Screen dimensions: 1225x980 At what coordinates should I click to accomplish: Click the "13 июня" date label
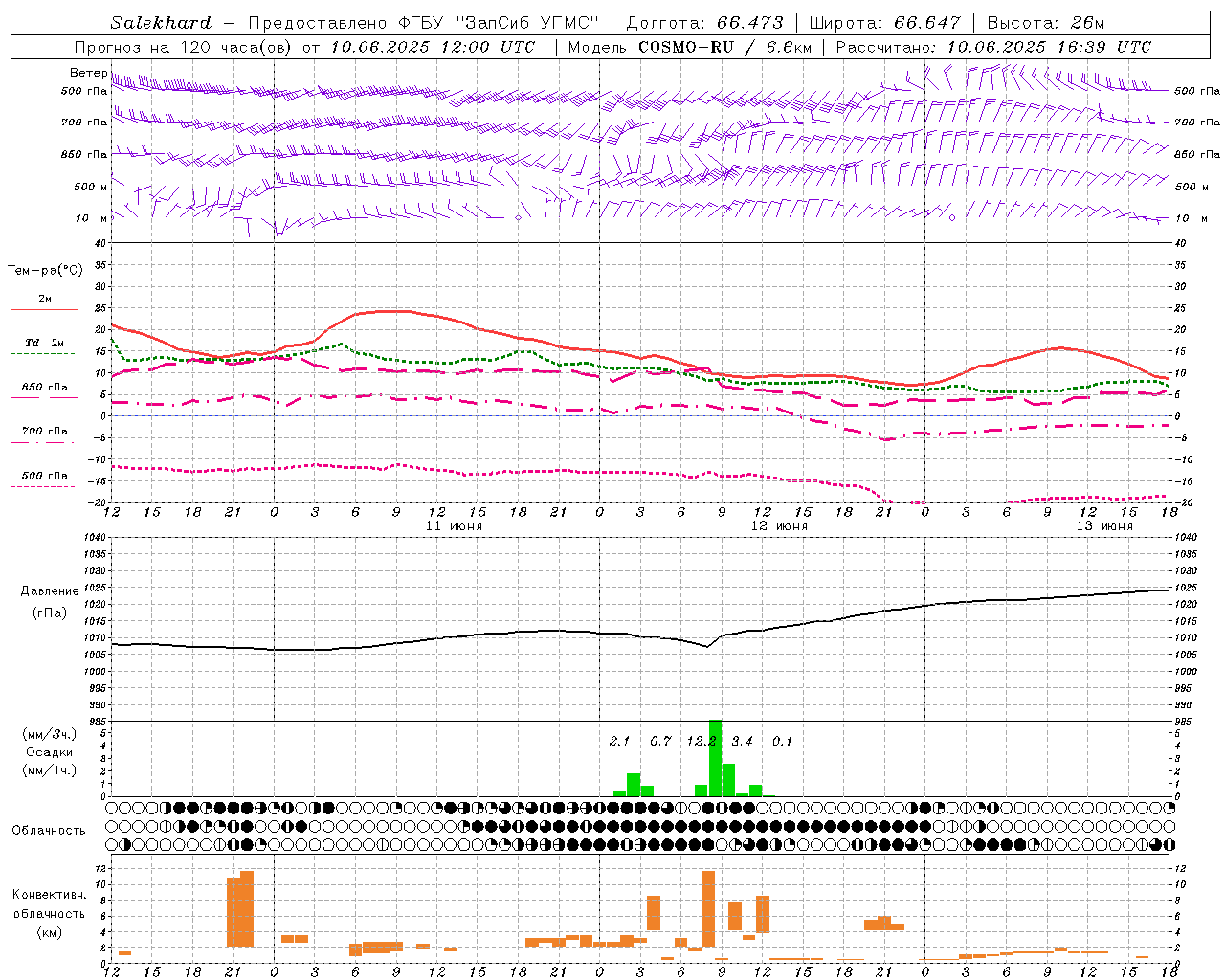pos(1104,526)
